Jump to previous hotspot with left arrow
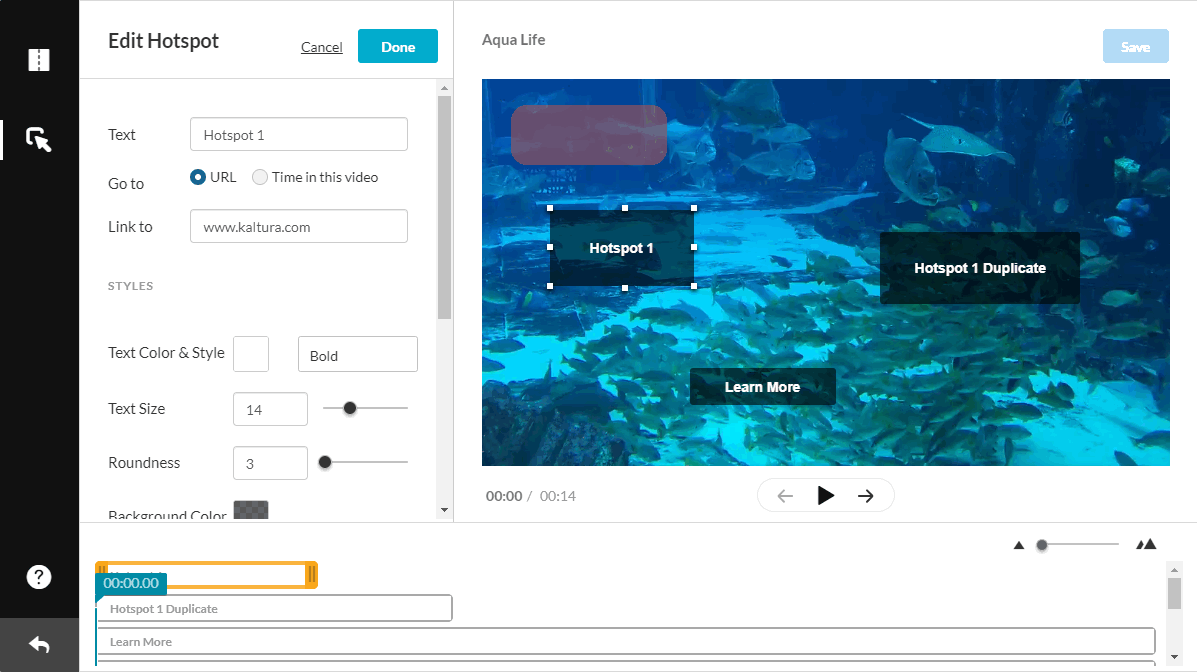Viewport: 1197px width, 672px height. (785, 496)
